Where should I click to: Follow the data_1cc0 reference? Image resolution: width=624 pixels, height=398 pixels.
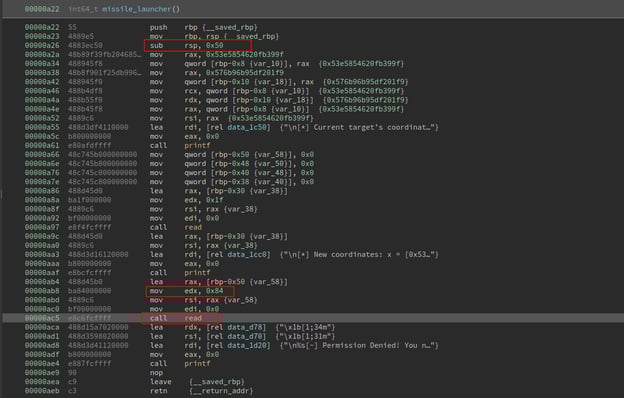click(x=248, y=254)
